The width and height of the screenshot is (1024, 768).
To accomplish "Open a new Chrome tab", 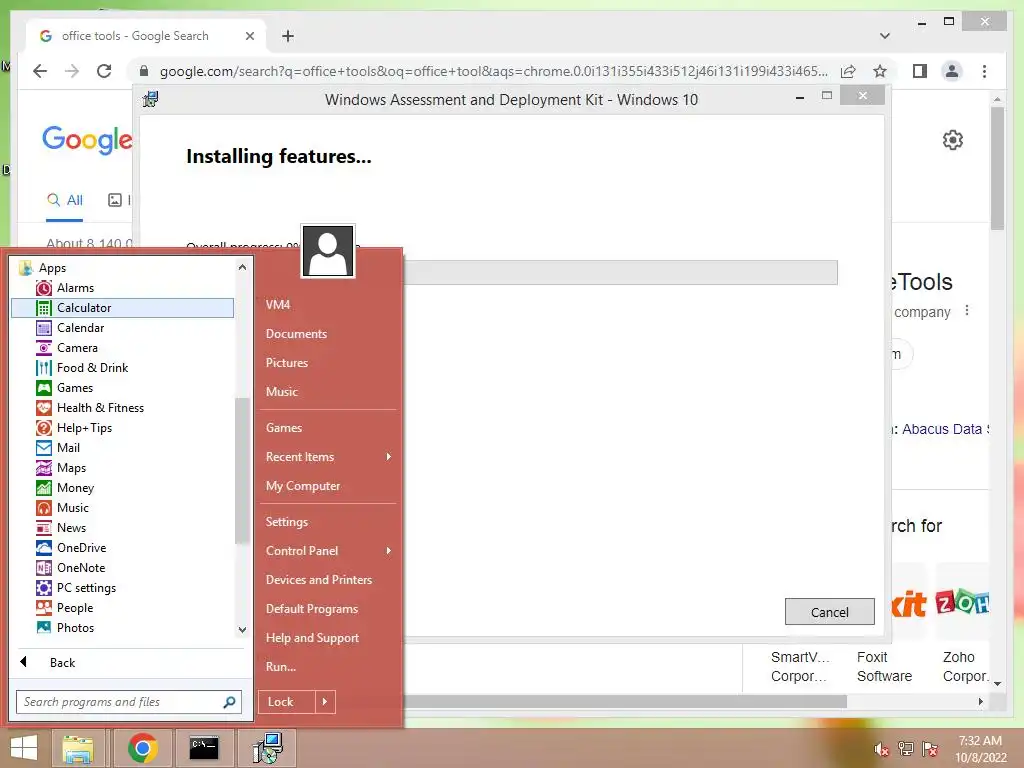I will (x=288, y=36).
